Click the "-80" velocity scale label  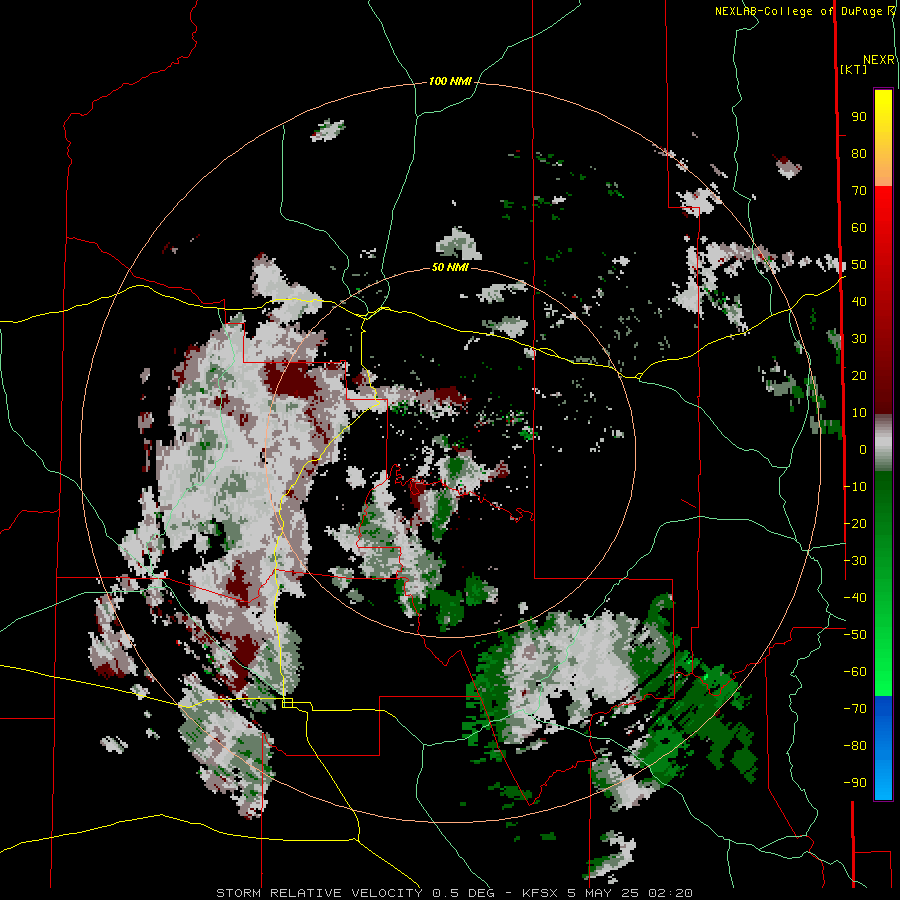coord(855,746)
